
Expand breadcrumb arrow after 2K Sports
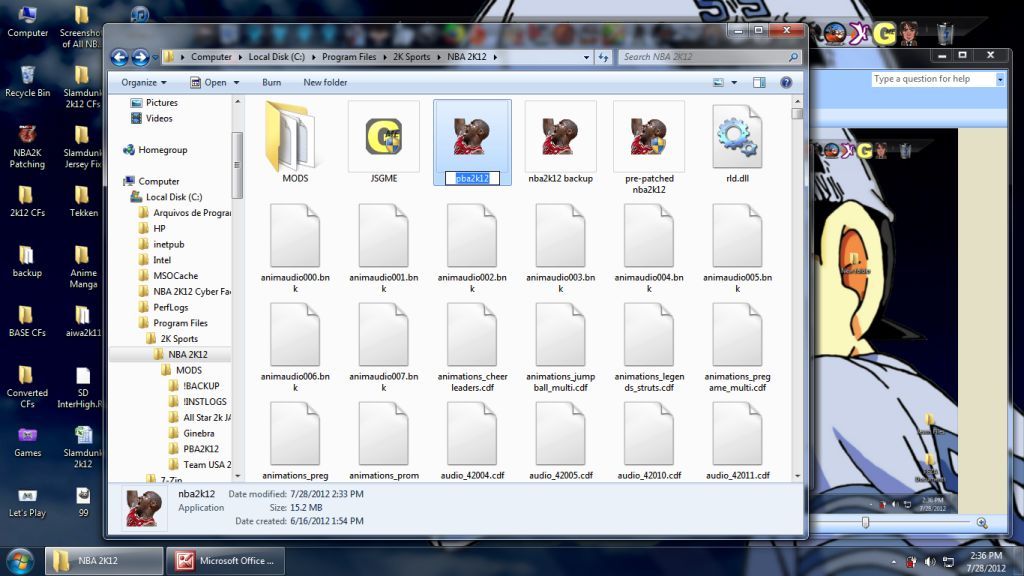pyautogui.click(x=438, y=57)
